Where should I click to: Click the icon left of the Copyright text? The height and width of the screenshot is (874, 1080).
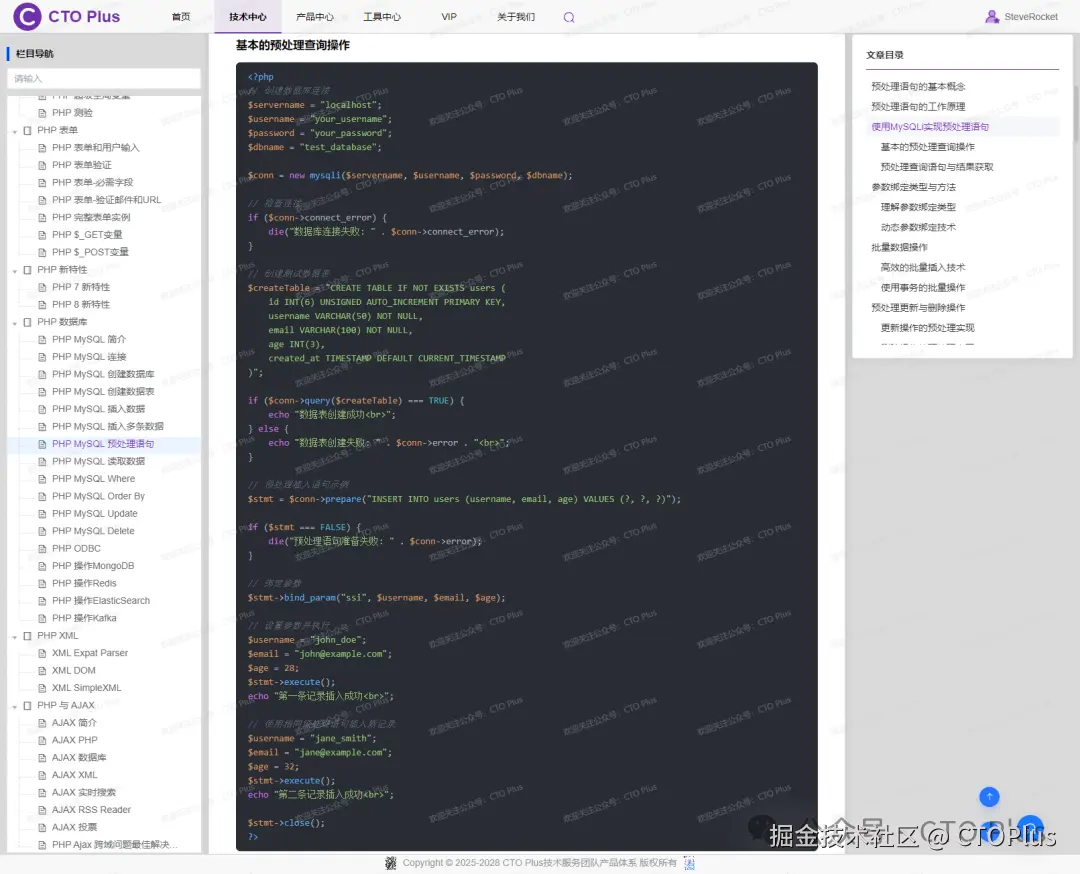(x=391, y=863)
